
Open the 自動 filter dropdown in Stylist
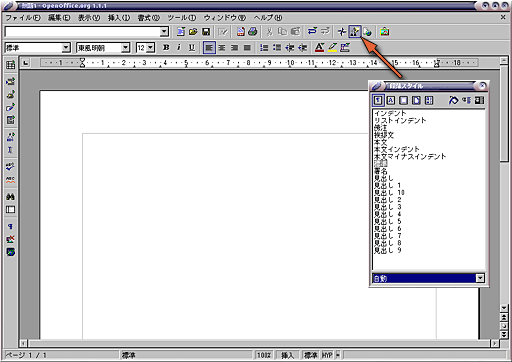point(480,278)
